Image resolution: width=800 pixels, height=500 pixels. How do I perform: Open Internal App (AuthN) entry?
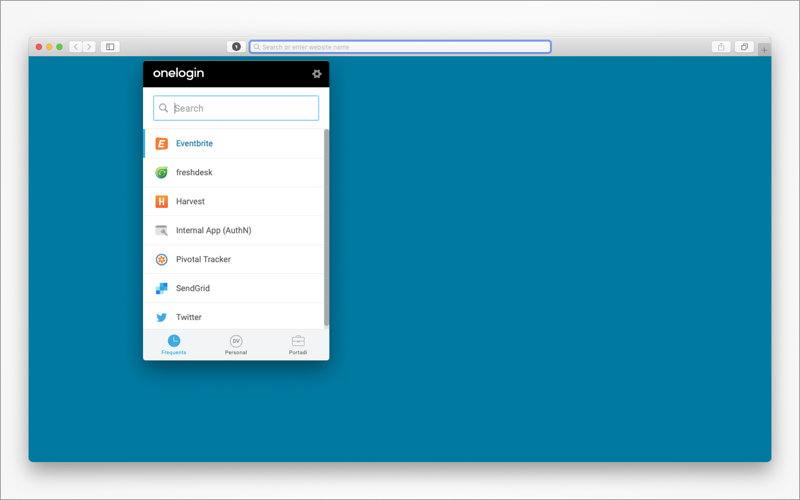pyautogui.click(x=234, y=231)
